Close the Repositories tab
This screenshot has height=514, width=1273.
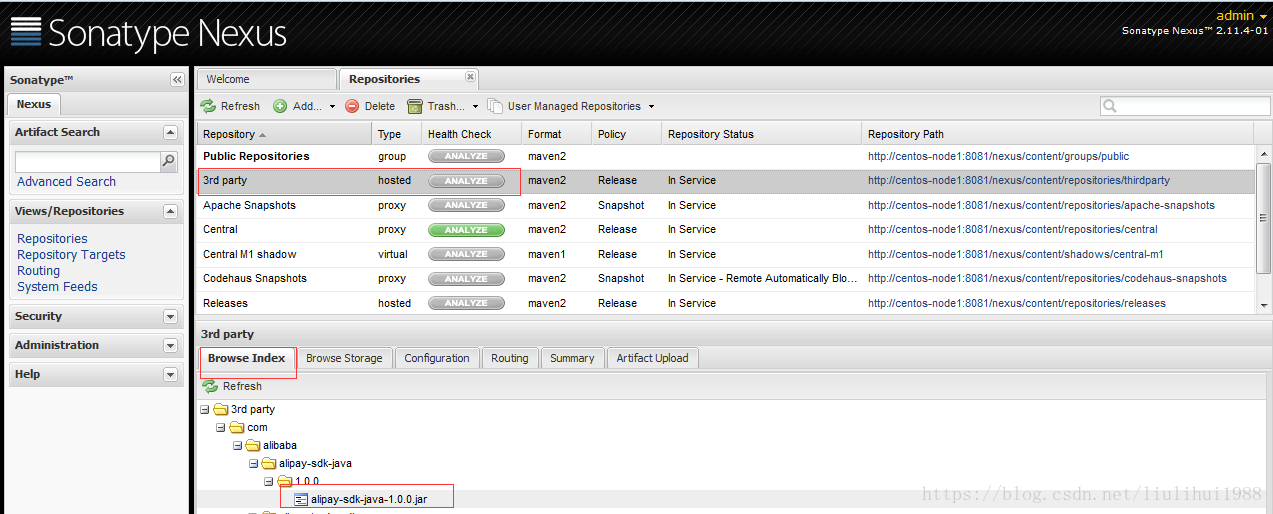click(x=470, y=77)
